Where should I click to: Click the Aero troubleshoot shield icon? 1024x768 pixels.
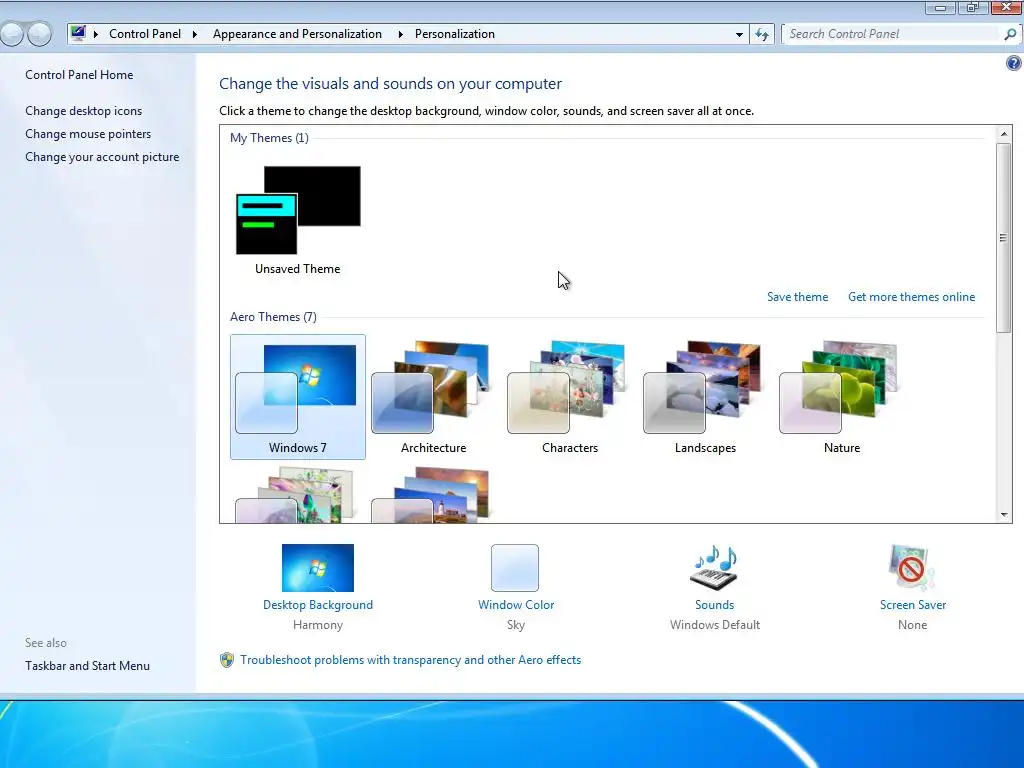tap(227, 660)
